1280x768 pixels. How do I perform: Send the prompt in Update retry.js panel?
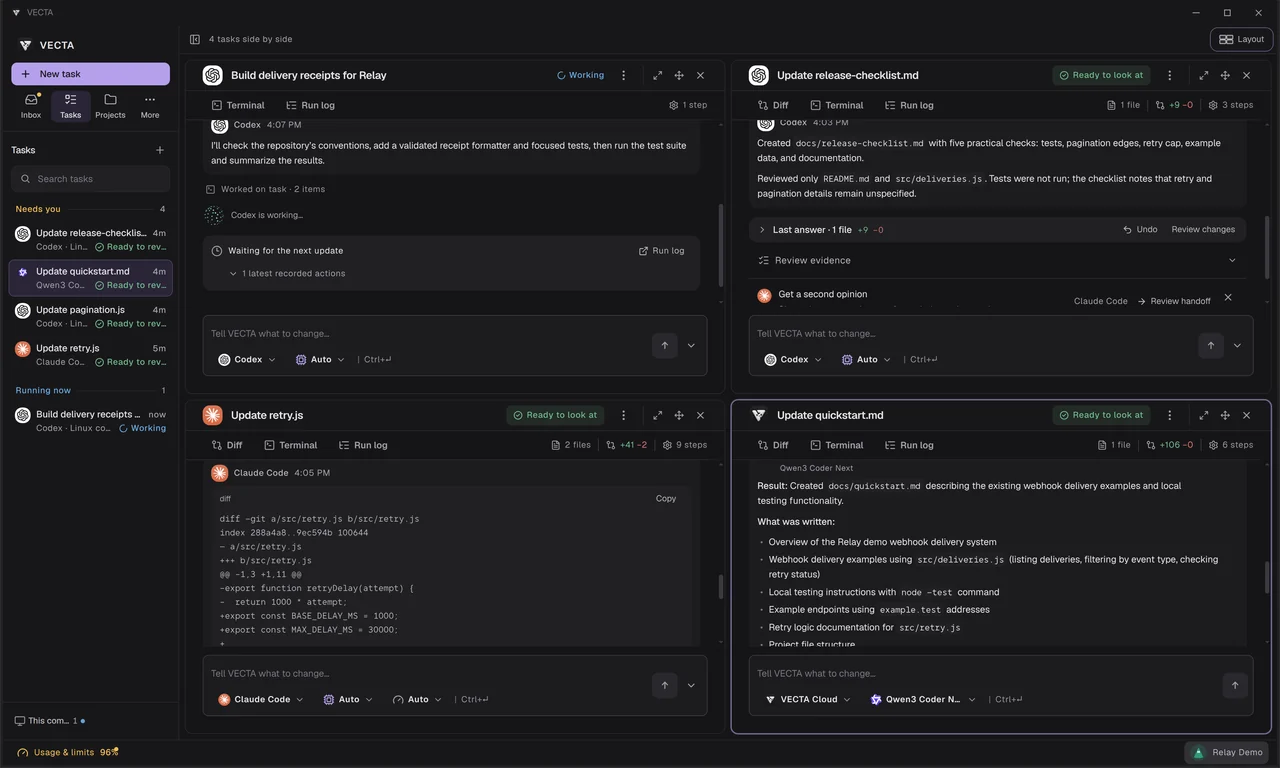tap(664, 685)
